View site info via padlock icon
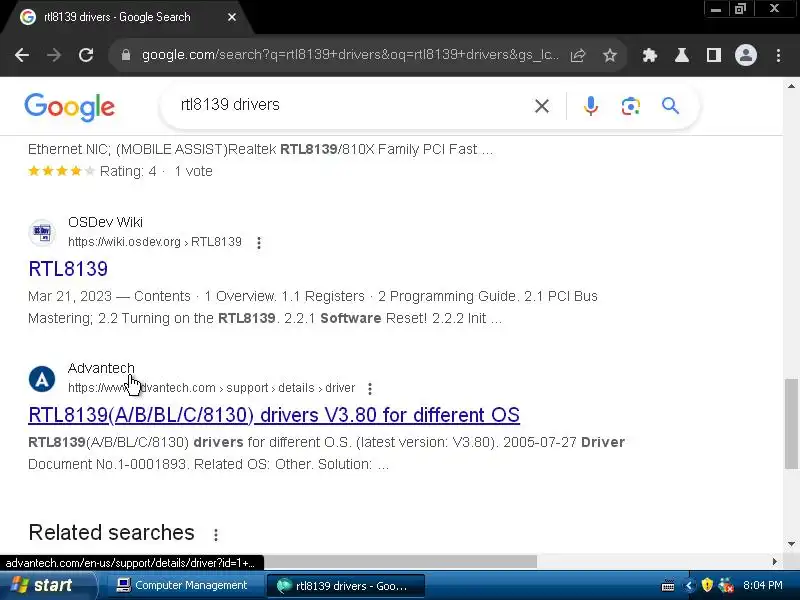The image size is (800, 600). point(126,55)
